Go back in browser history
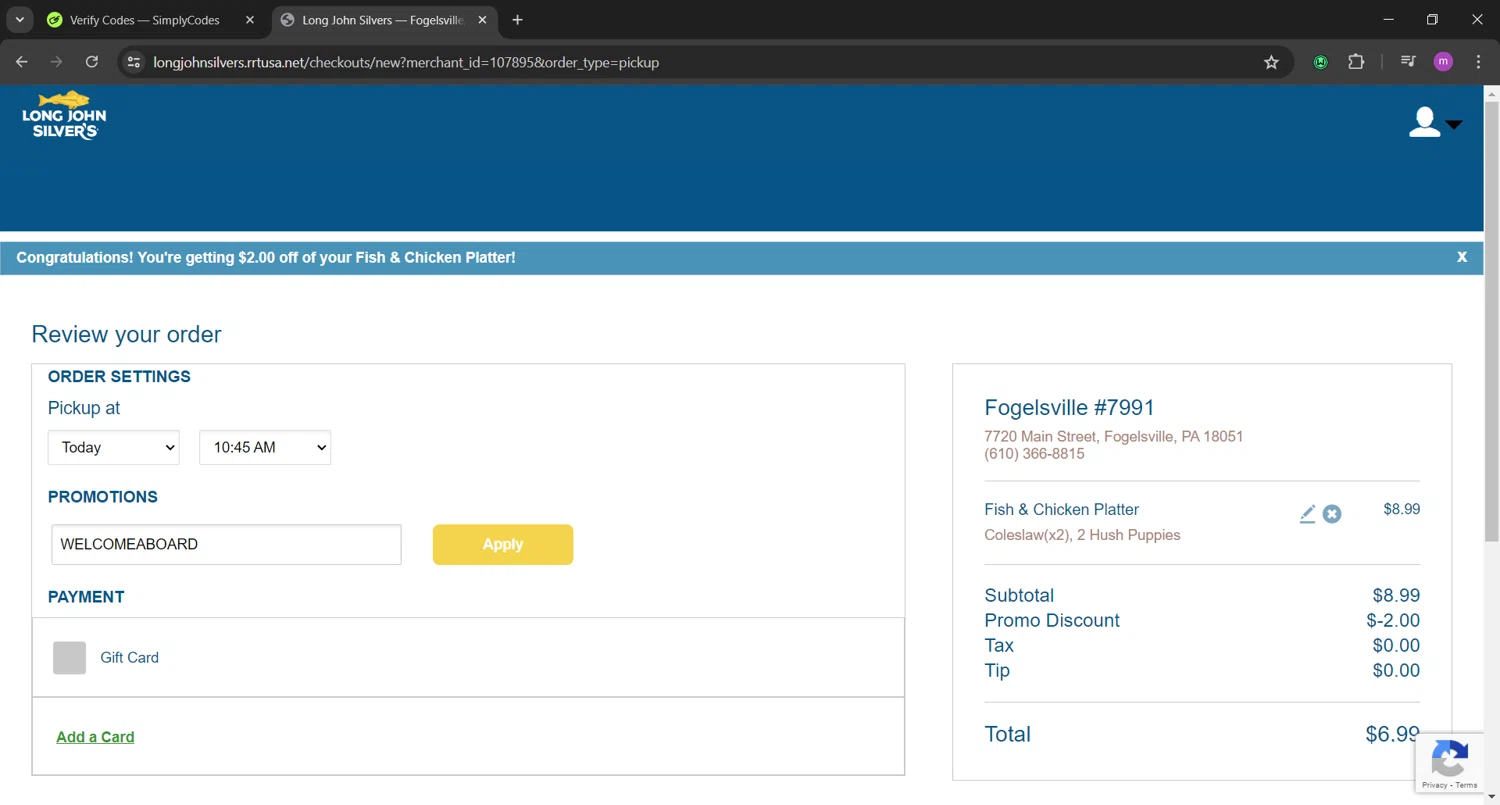1500x805 pixels. [x=22, y=62]
